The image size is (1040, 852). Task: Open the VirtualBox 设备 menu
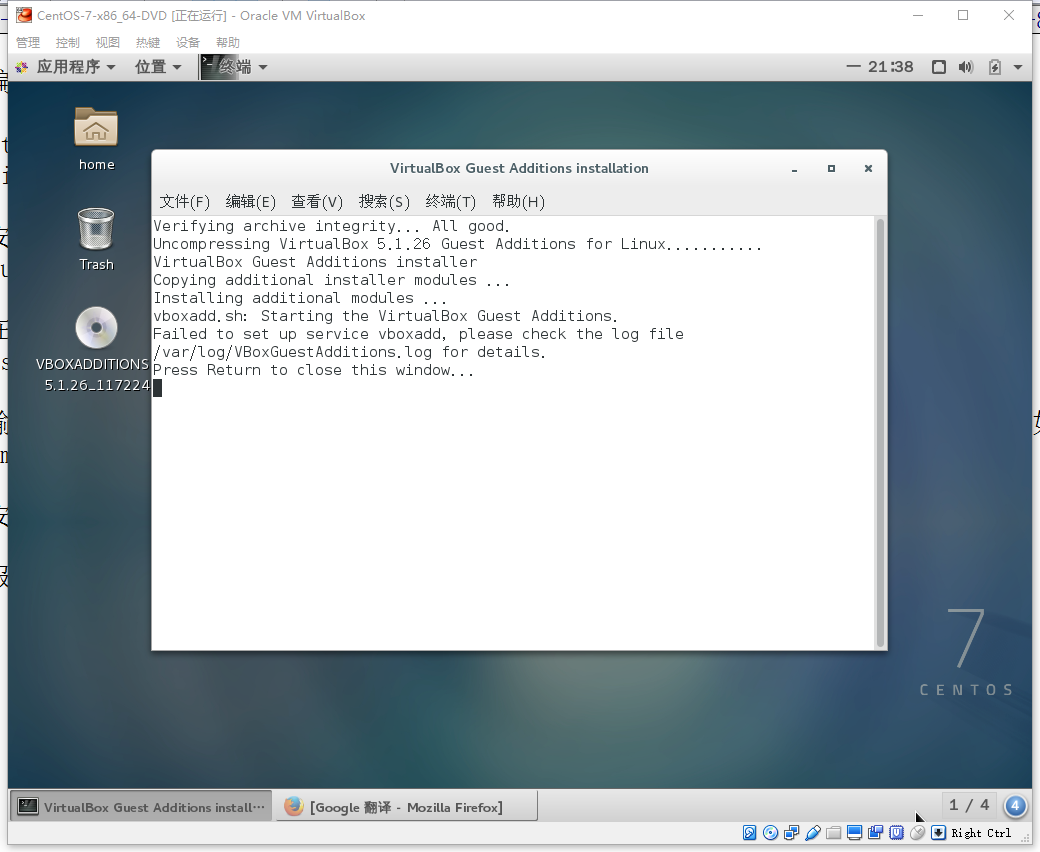pos(188,42)
